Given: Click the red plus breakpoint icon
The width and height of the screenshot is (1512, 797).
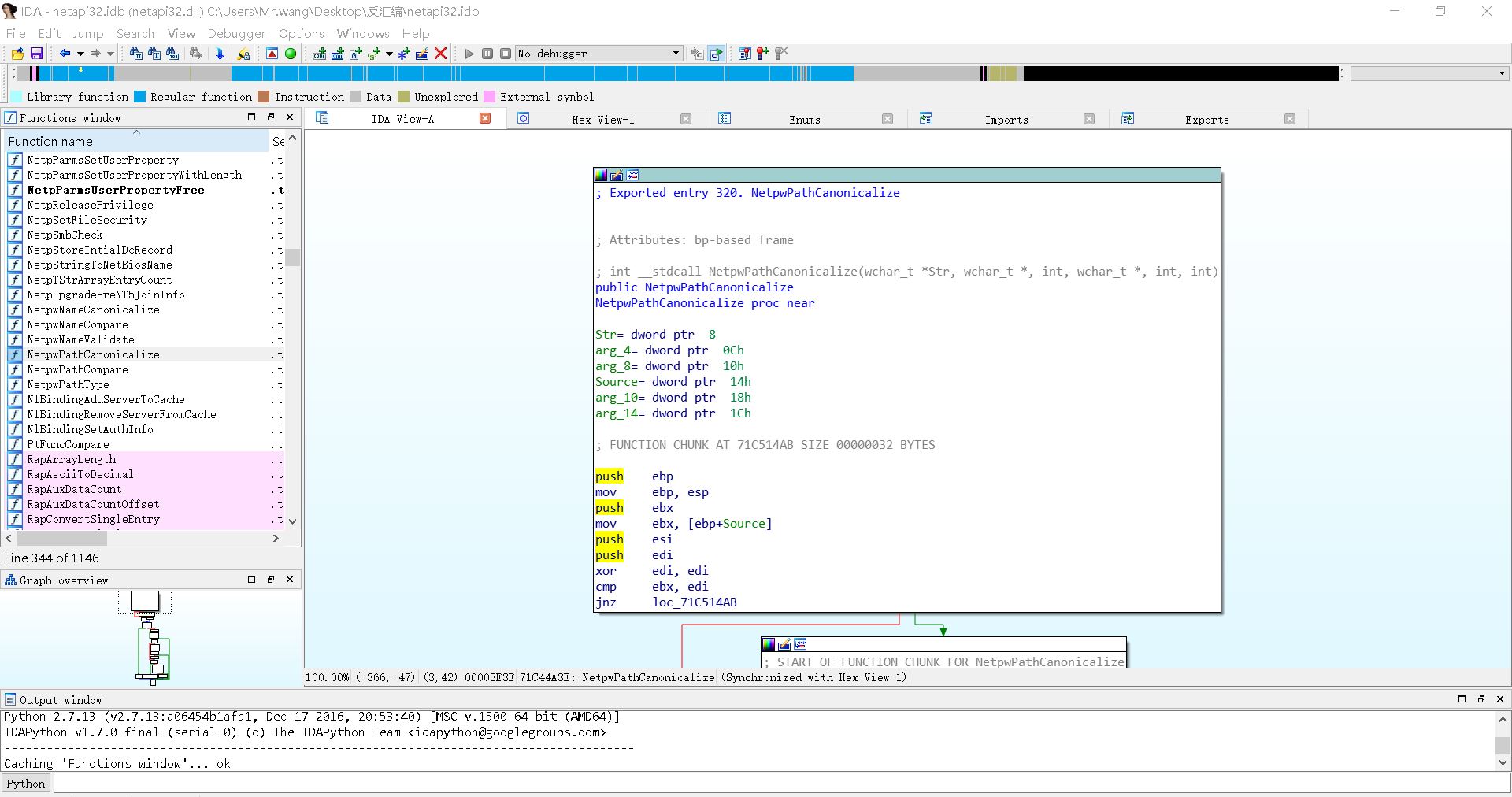Looking at the screenshot, I should pos(762,54).
